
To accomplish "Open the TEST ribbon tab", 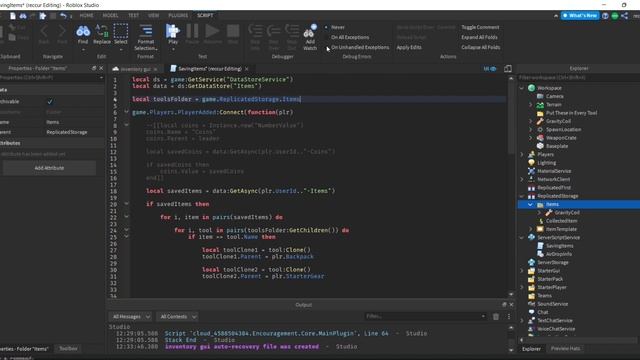I will coord(133,16).
